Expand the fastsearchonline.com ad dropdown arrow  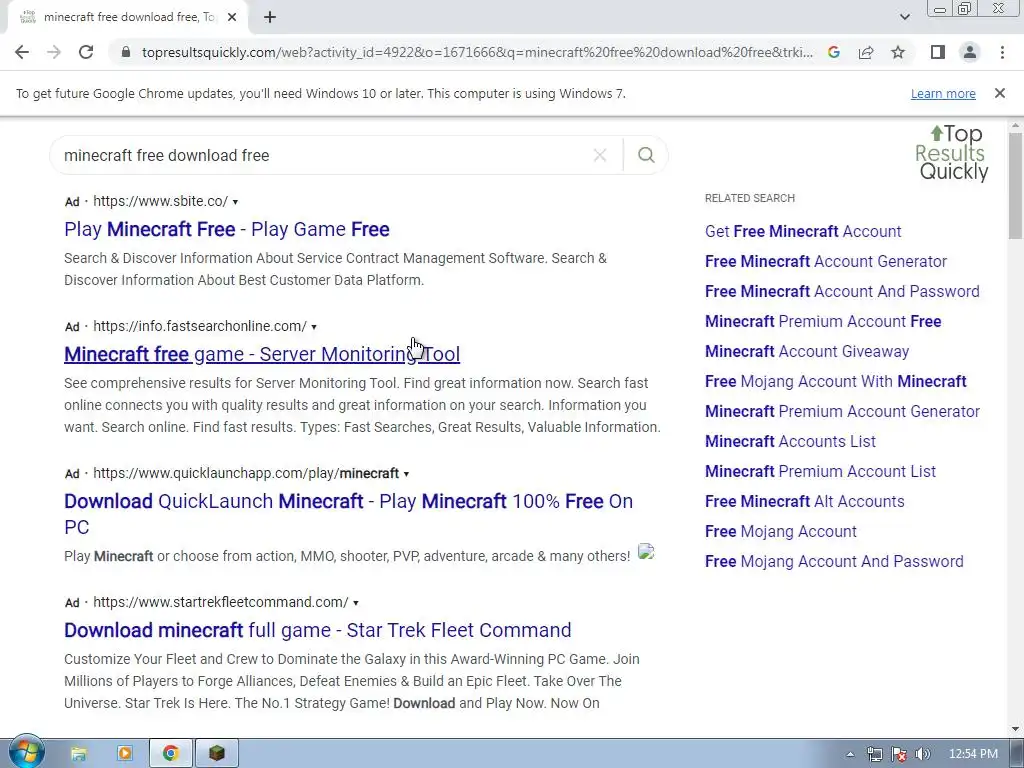pyautogui.click(x=313, y=327)
